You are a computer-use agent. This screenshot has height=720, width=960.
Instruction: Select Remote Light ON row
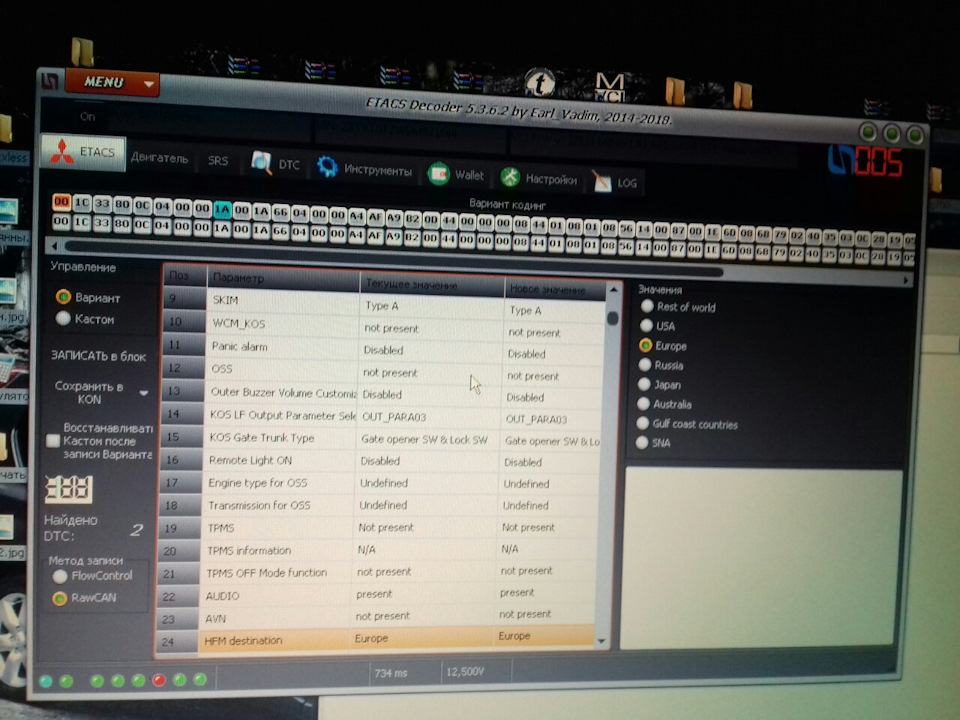[x=380, y=460]
